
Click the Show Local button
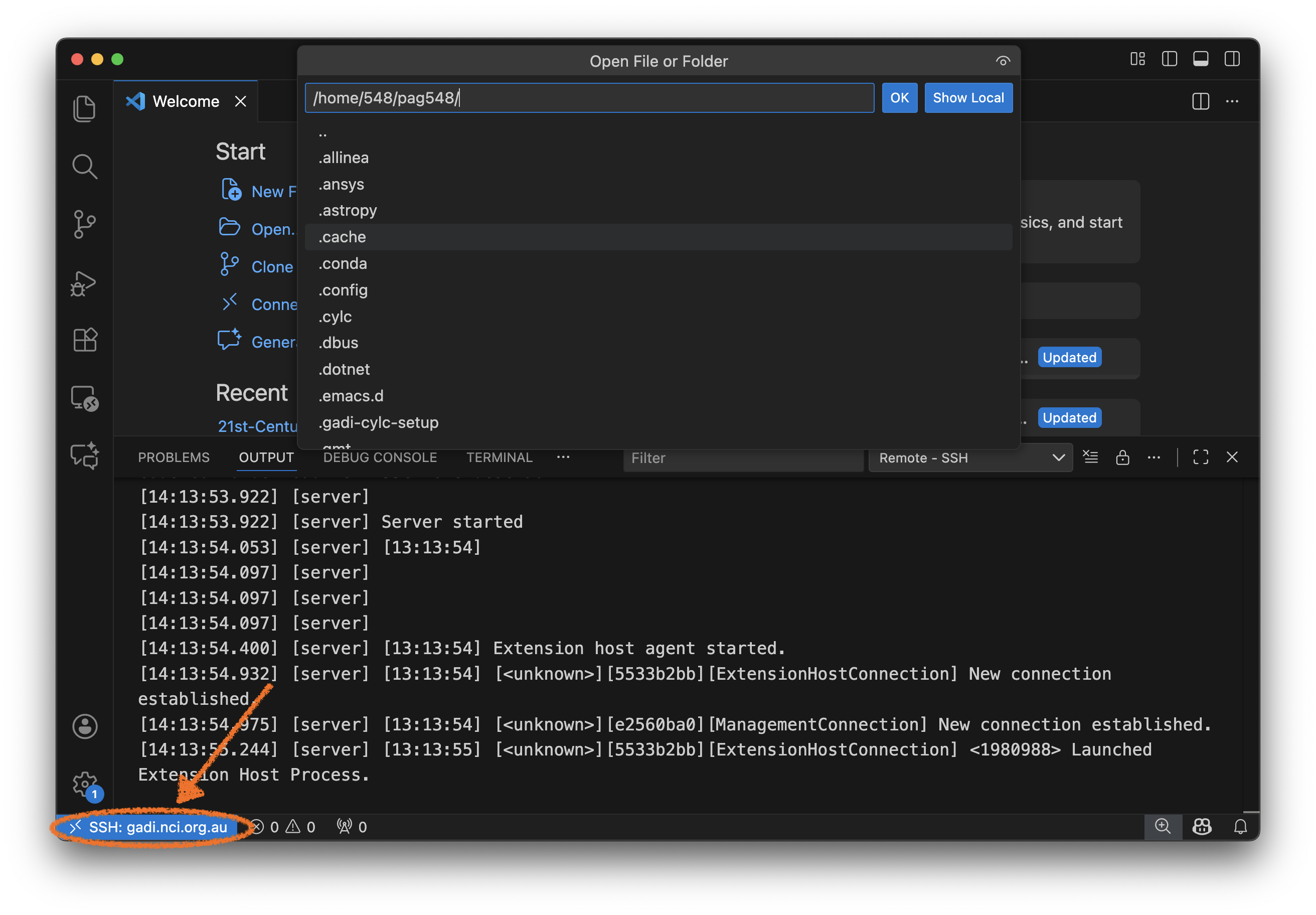tap(968, 97)
